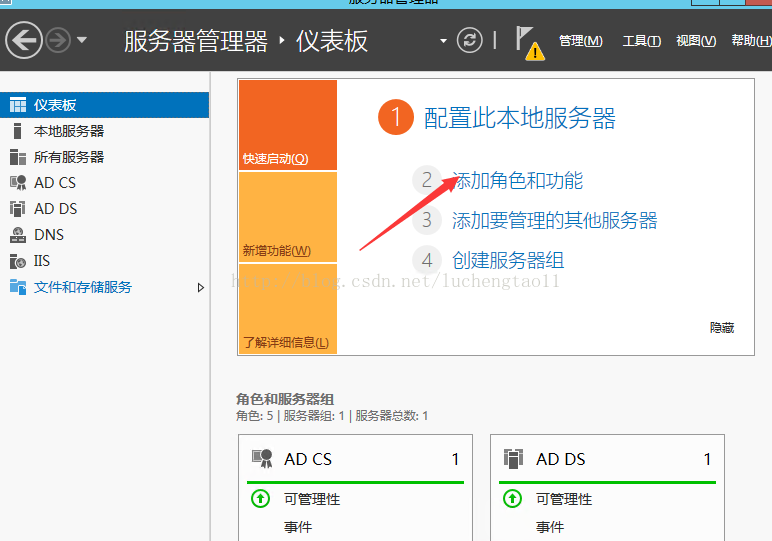
Task: Open the 工具(T) menu
Action: click(x=641, y=41)
